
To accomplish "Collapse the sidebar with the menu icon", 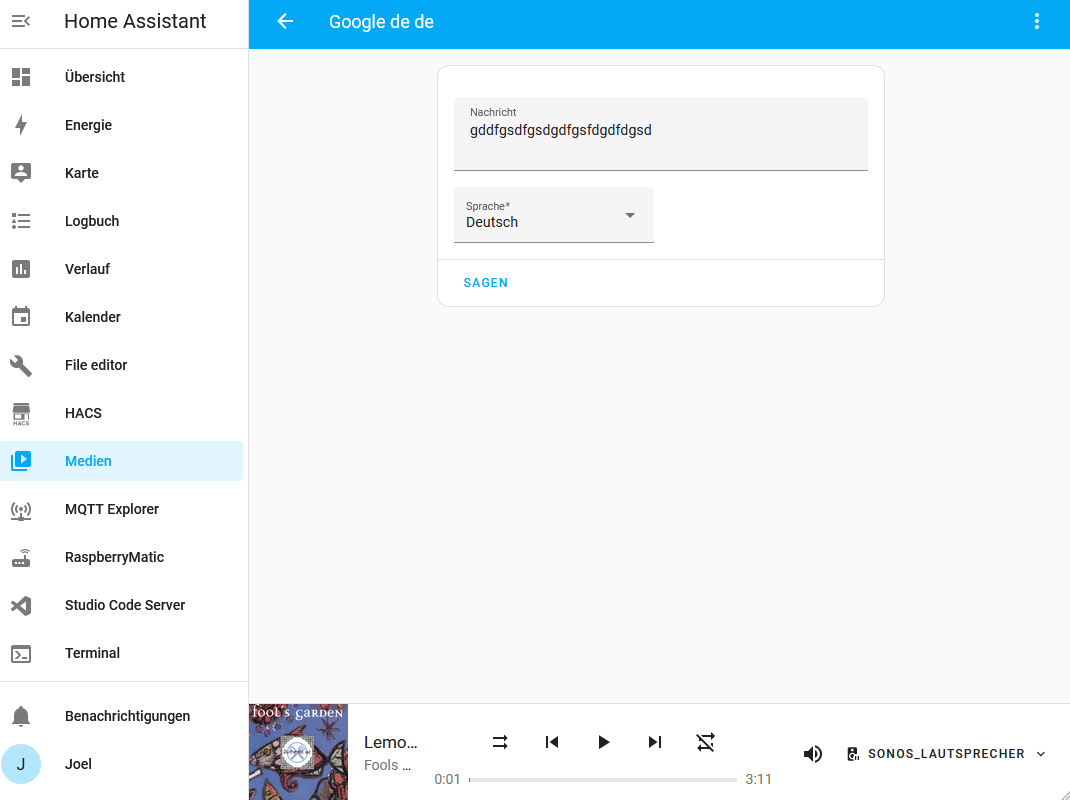I will pyautogui.click(x=21, y=21).
